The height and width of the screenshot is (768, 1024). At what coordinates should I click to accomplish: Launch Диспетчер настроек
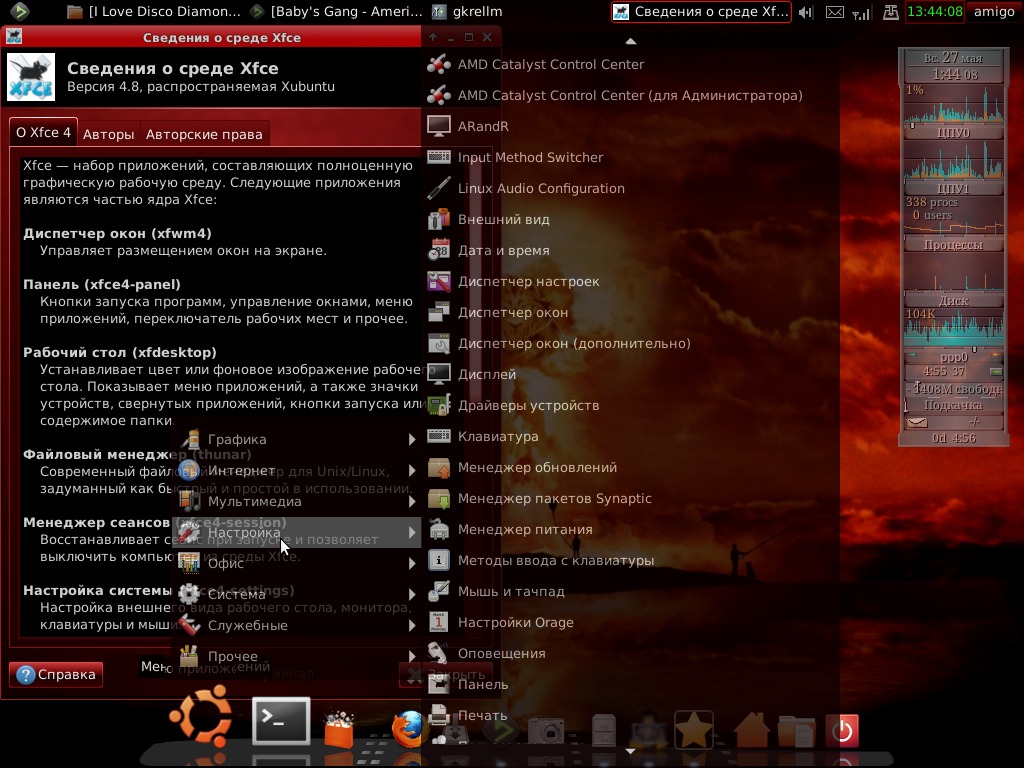(x=630, y=281)
